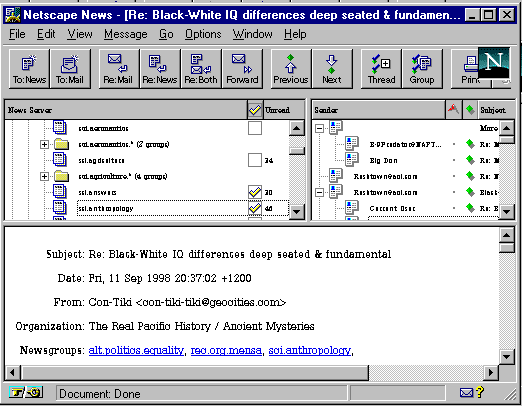Screen dimensions: 522x407
Task: Open the File menu
Action: coord(17,34)
